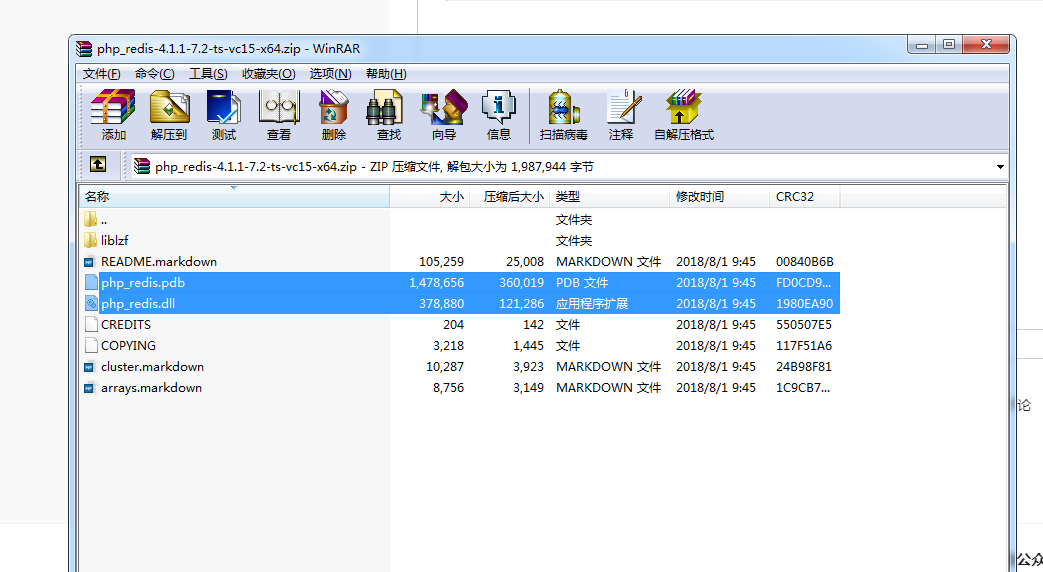Click packed size 3,923 in cluster.markdown row

point(528,366)
